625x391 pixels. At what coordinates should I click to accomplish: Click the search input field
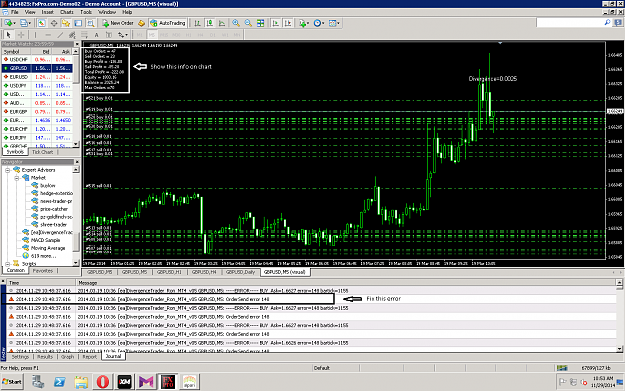point(570,23)
